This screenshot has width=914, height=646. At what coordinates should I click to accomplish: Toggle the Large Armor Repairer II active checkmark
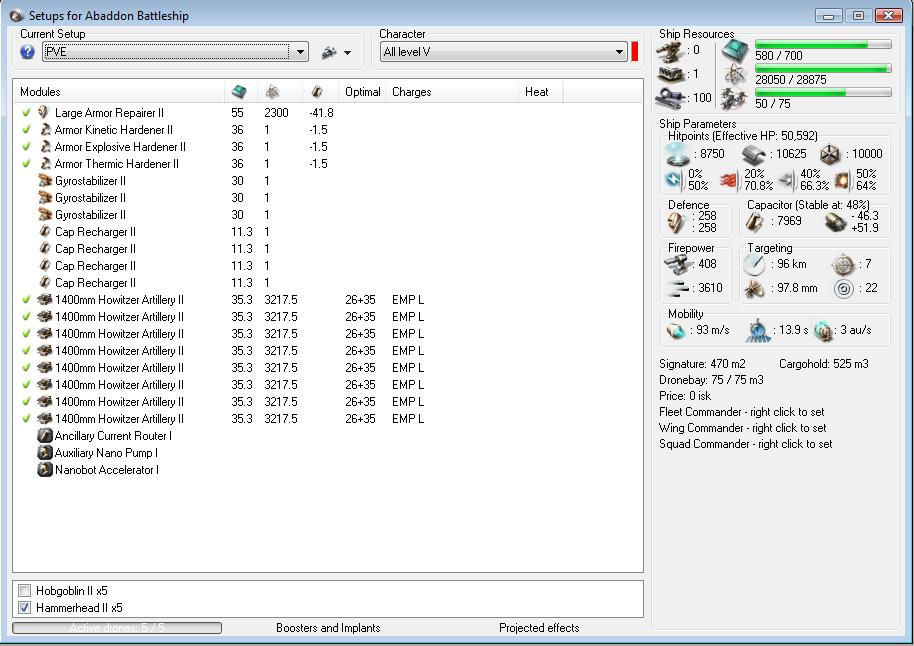tap(26, 112)
